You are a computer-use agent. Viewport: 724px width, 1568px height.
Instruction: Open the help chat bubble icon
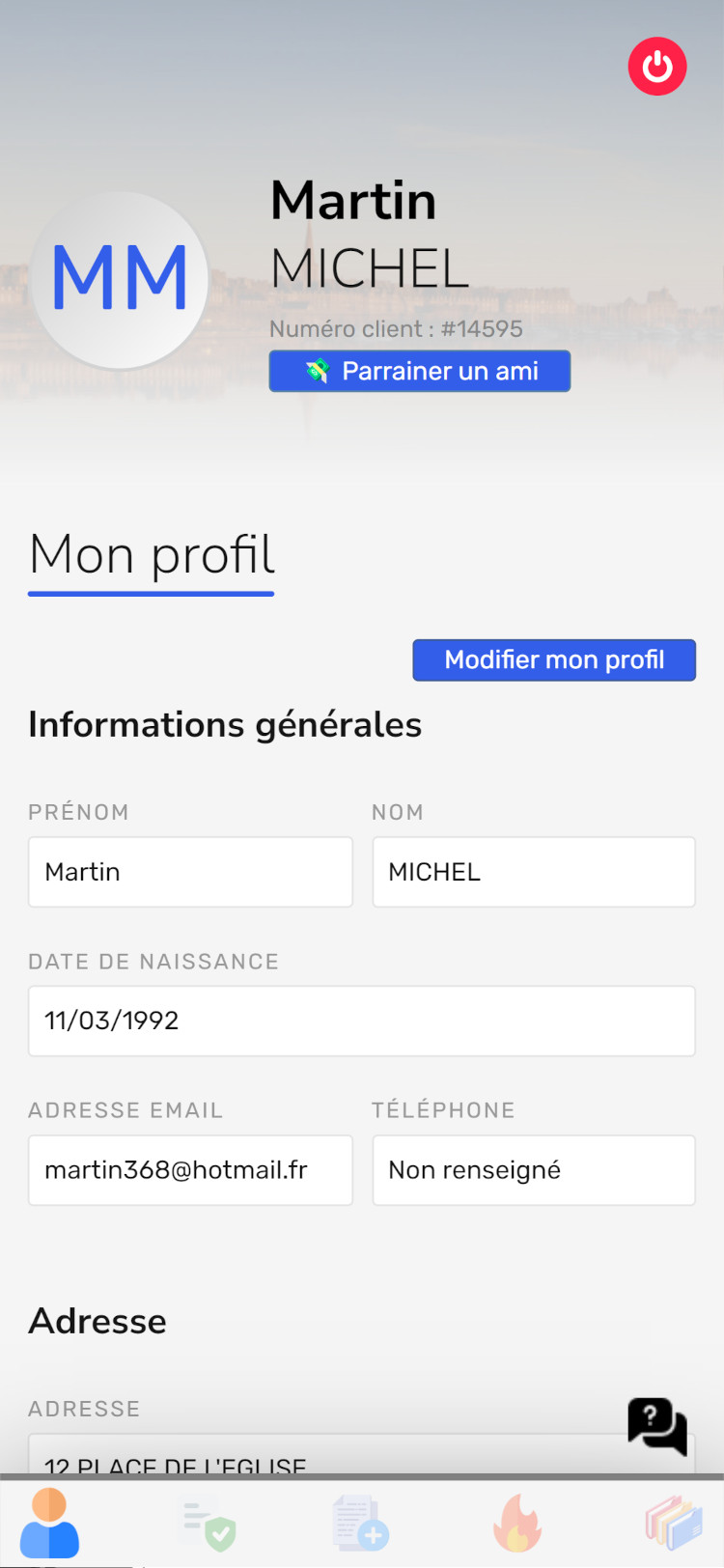(x=657, y=1426)
